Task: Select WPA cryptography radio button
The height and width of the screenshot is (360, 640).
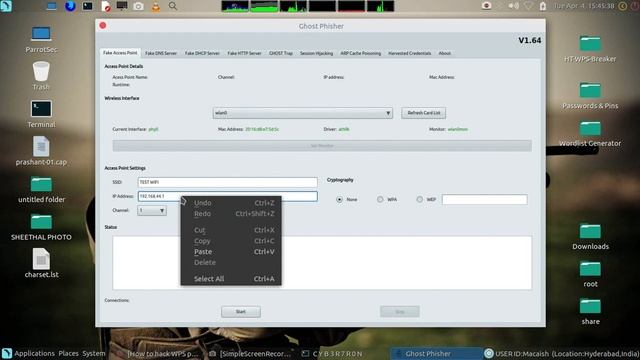Action: tap(380, 200)
